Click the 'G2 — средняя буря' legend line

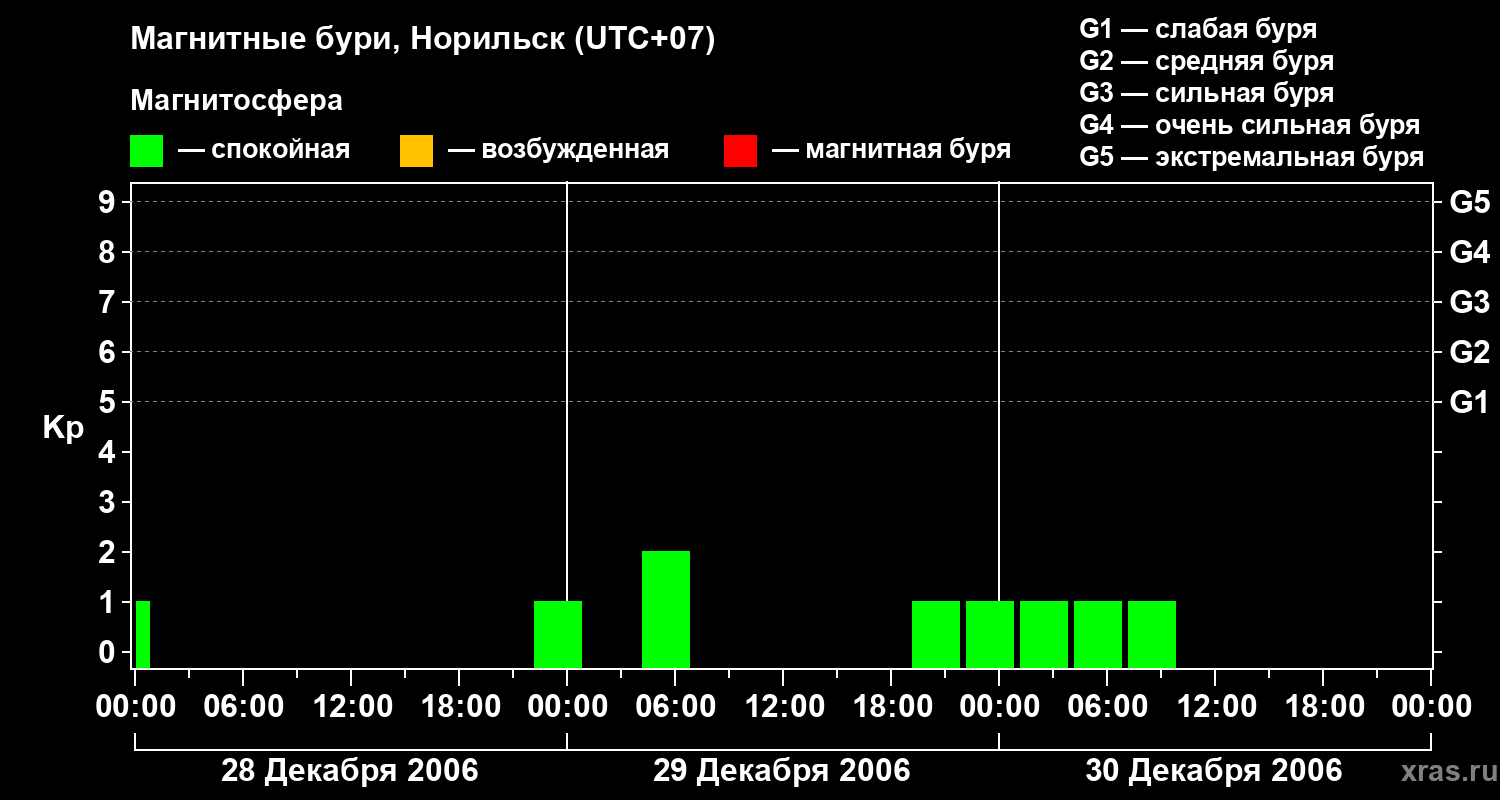tap(1207, 61)
